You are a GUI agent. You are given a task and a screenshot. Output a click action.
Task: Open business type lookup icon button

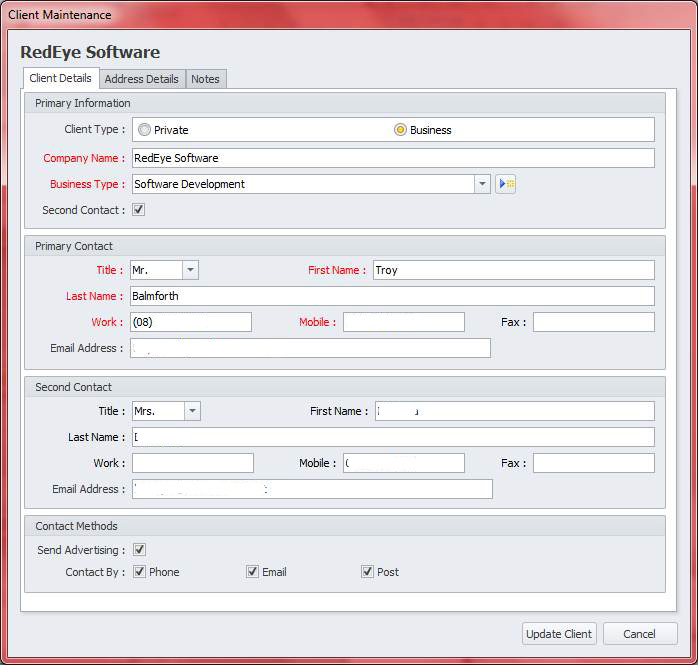(505, 184)
